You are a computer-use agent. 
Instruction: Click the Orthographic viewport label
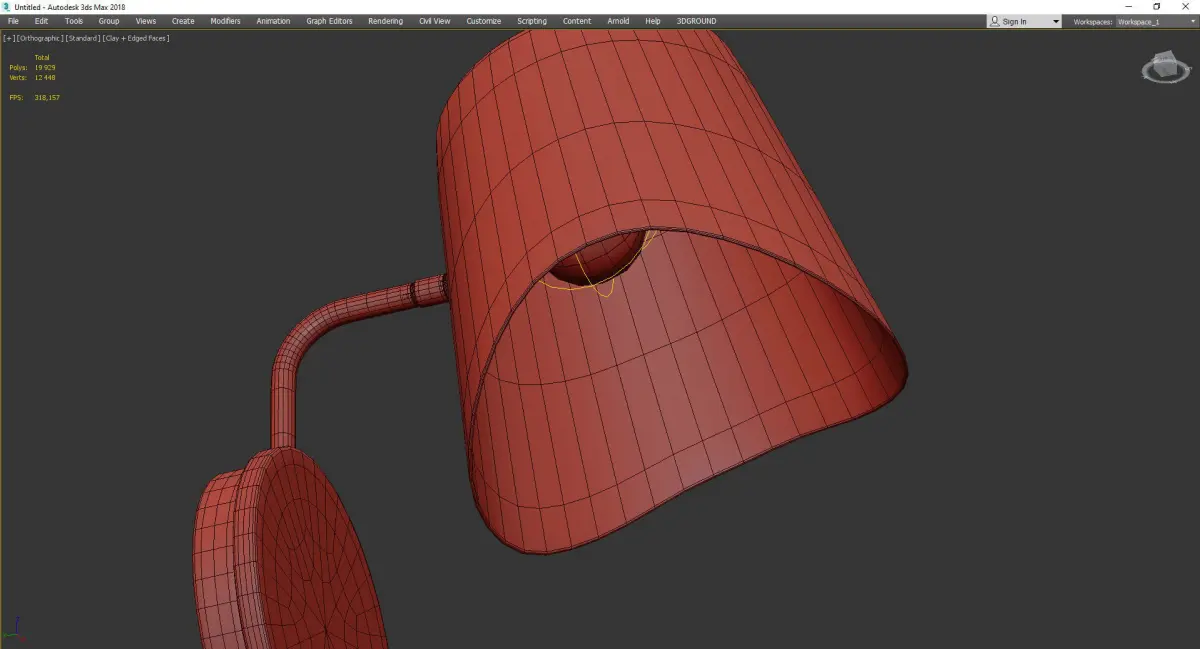tap(39, 38)
